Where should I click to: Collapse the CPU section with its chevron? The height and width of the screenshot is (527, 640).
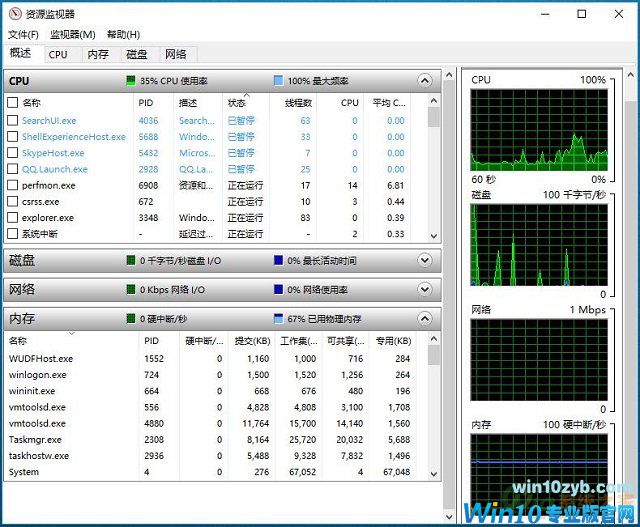(x=424, y=80)
